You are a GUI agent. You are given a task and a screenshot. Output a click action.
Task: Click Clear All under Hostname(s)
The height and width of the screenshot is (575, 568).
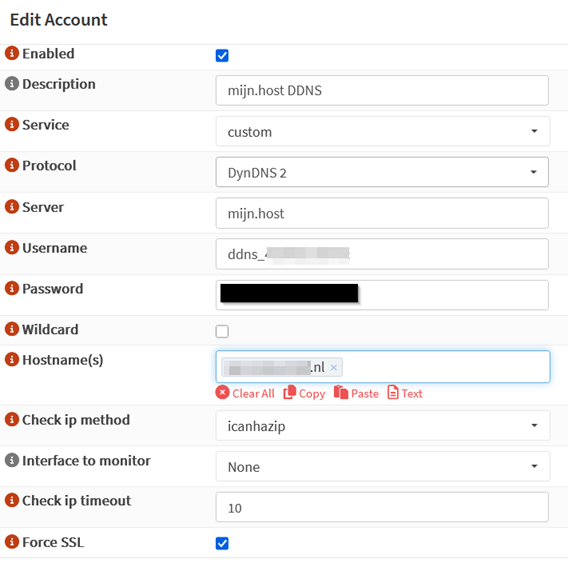[245, 393]
